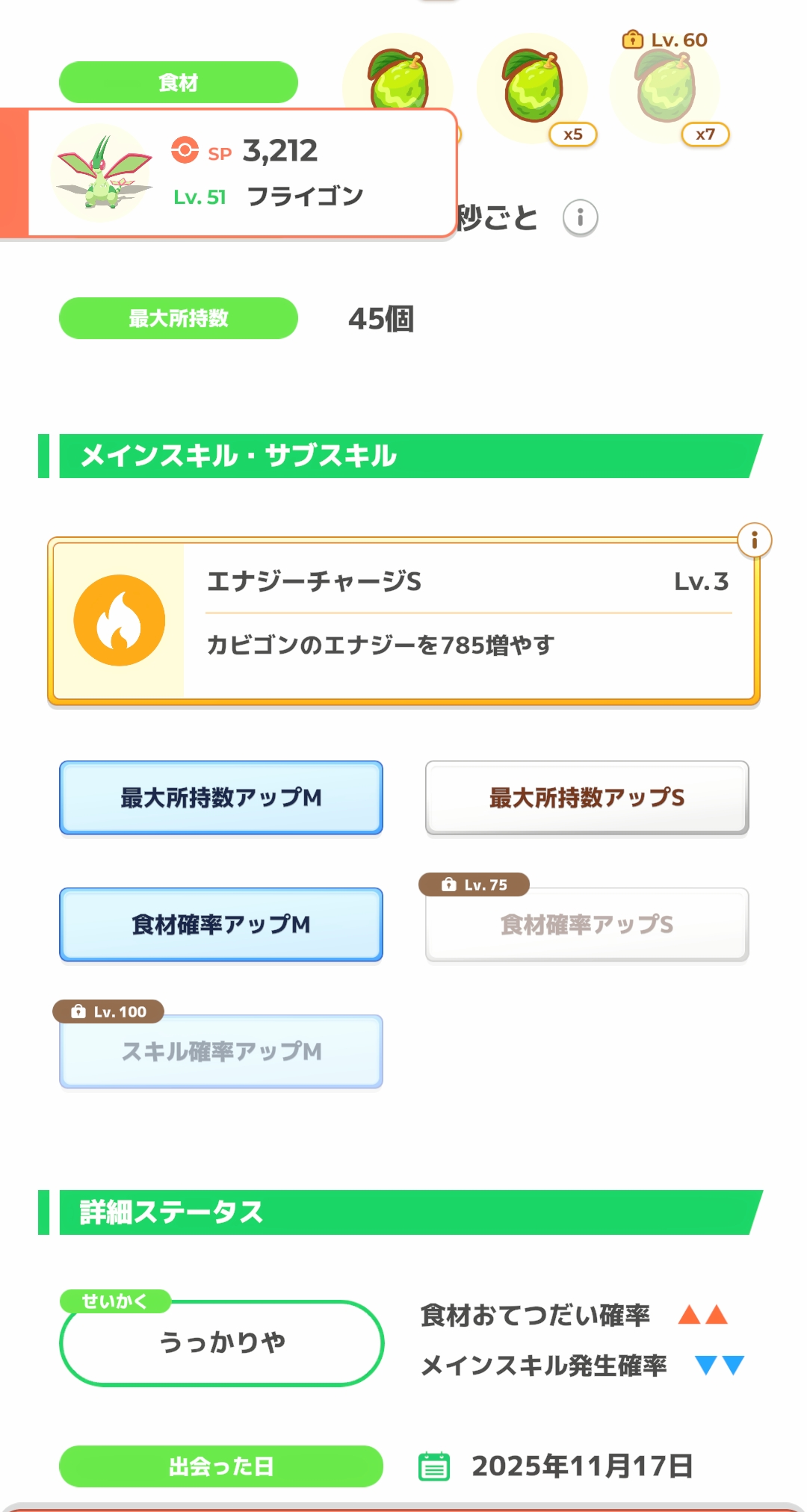Tap the 食材 green label
Screen dimensions: 807x1512
pos(178,82)
